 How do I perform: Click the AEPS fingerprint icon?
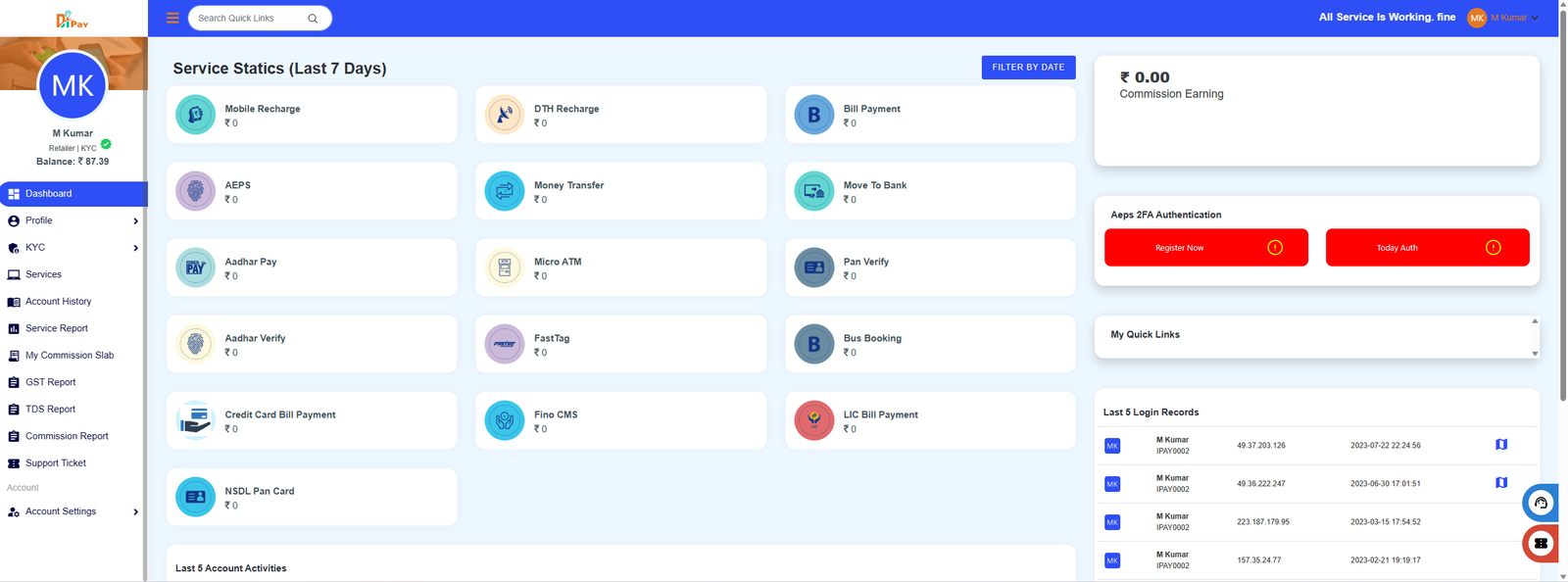(195, 191)
